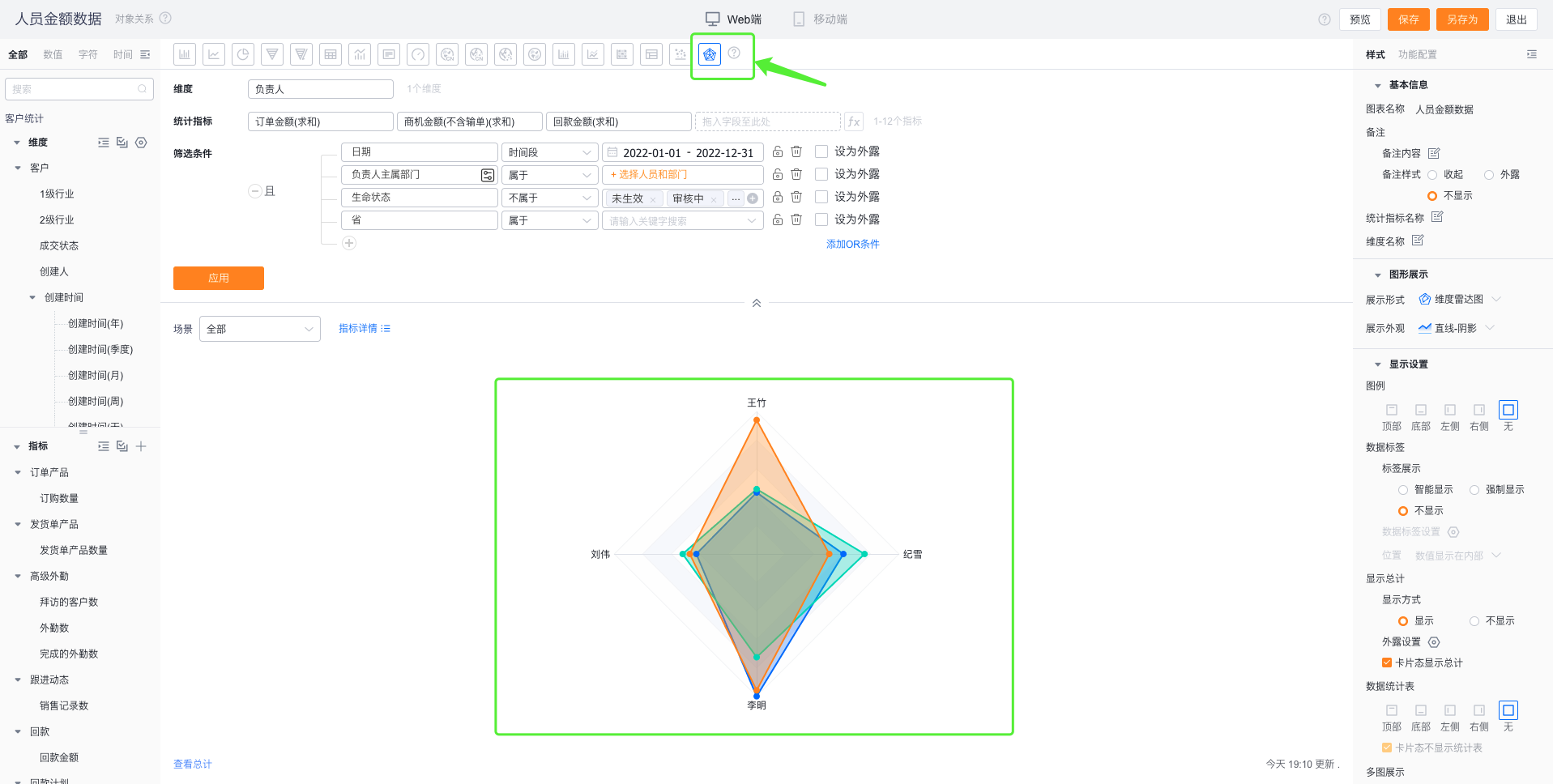The width and height of the screenshot is (1553, 784).
Task: Choose the line chart type icon
Action: (214, 54)
